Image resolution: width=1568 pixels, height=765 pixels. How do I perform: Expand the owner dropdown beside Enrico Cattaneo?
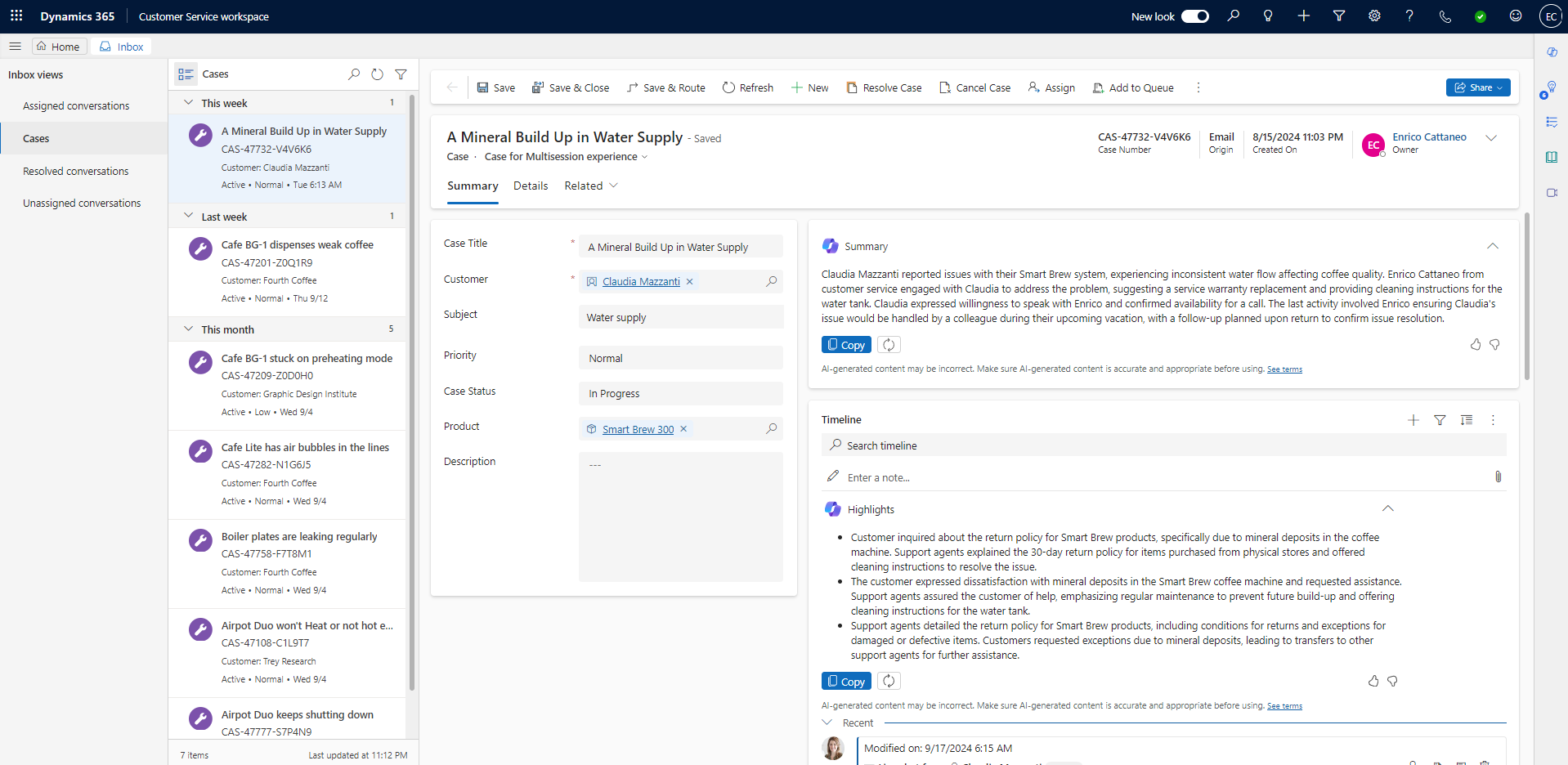coord(1491,137)
